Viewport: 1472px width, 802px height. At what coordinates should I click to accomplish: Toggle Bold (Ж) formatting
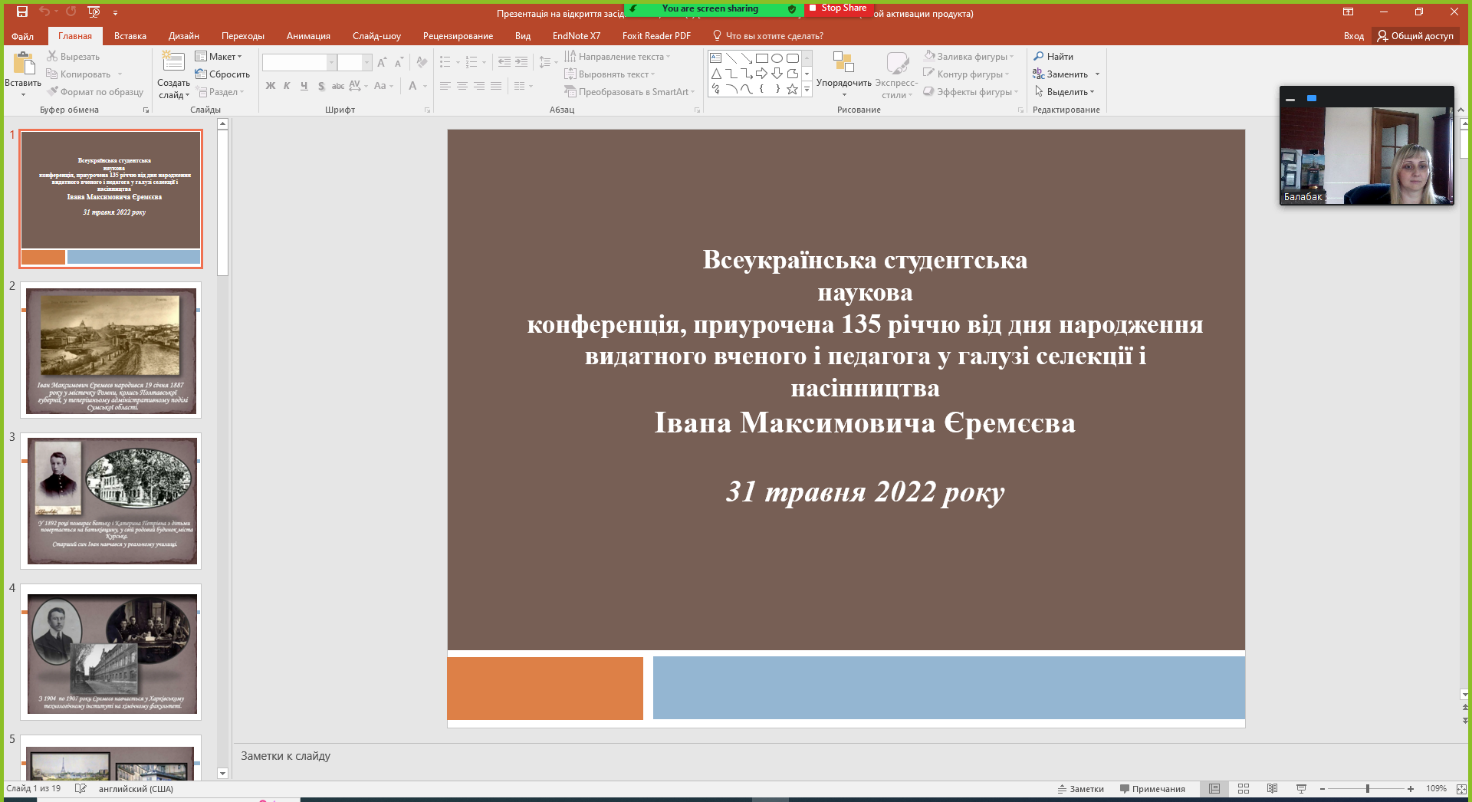click(x=271, y=86)
